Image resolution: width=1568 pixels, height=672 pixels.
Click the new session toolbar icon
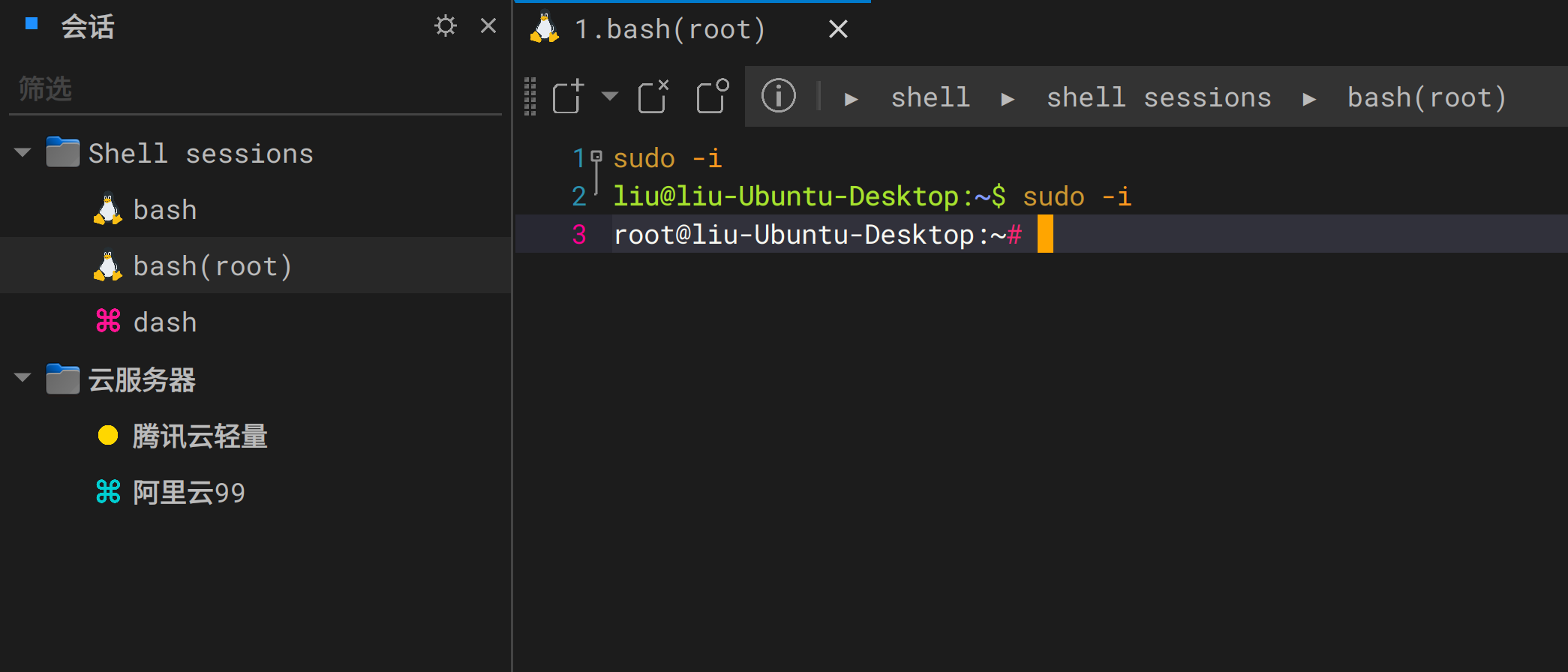(567, 97)
